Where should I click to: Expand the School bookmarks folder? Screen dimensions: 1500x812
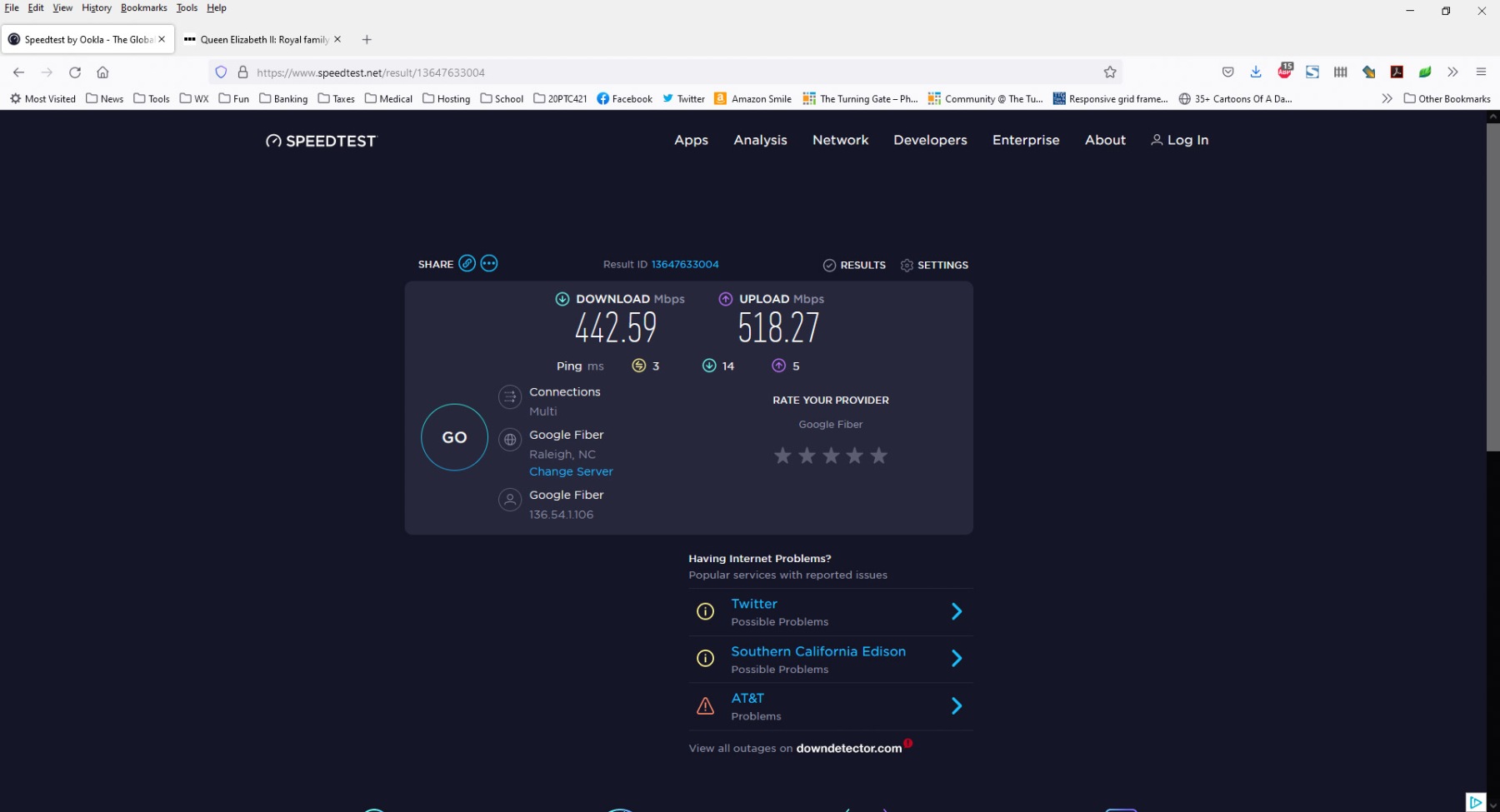(x=502, y=98)
